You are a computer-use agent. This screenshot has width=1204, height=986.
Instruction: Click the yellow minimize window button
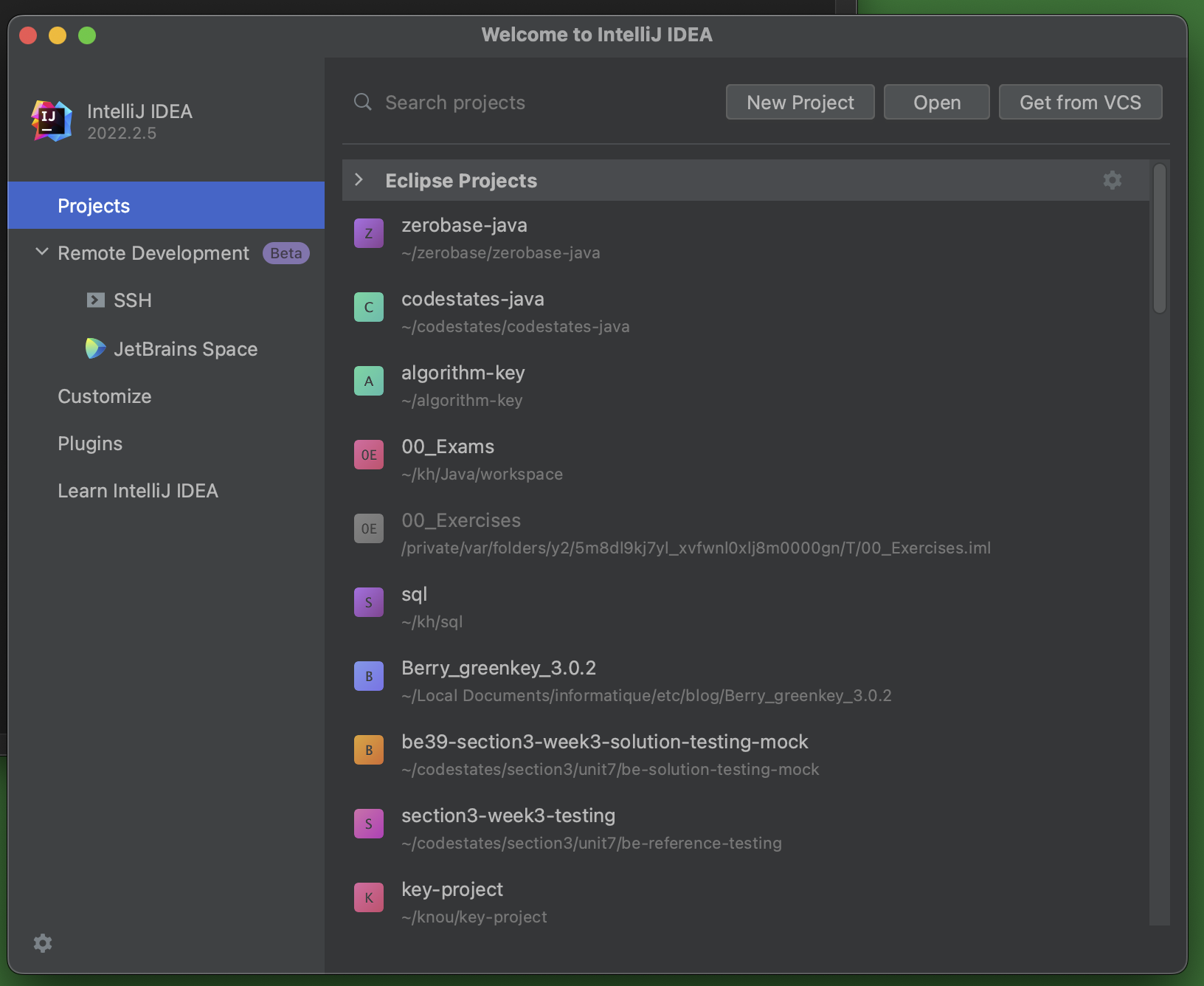point(58,35)
